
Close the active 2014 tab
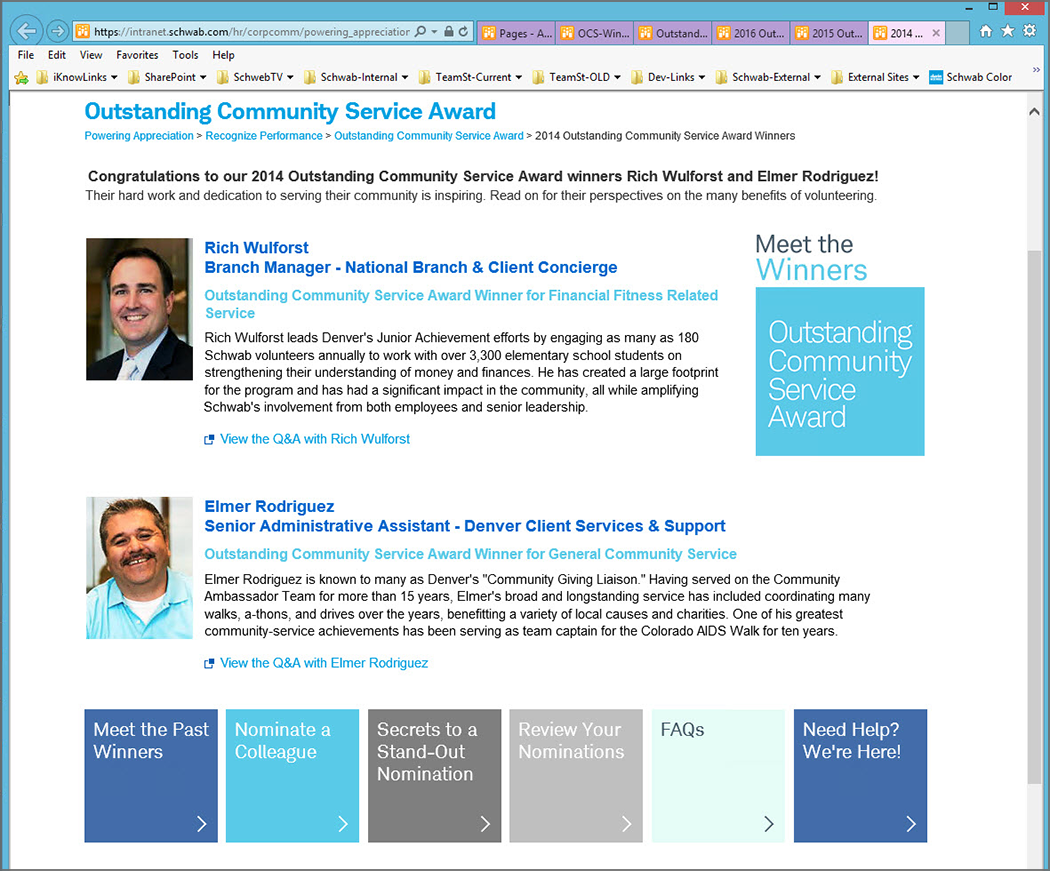(936, 33)
